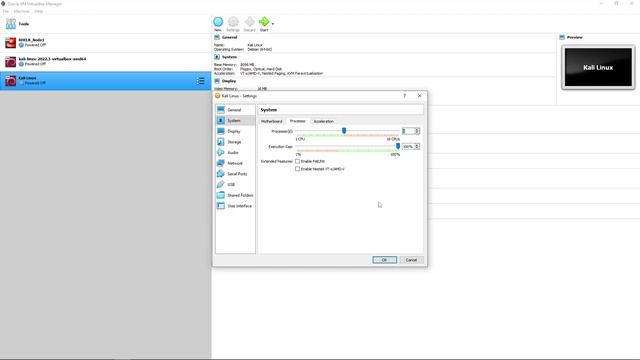Open the USB settings category
This screenshot has height=360, width=640.
point(236,184)
